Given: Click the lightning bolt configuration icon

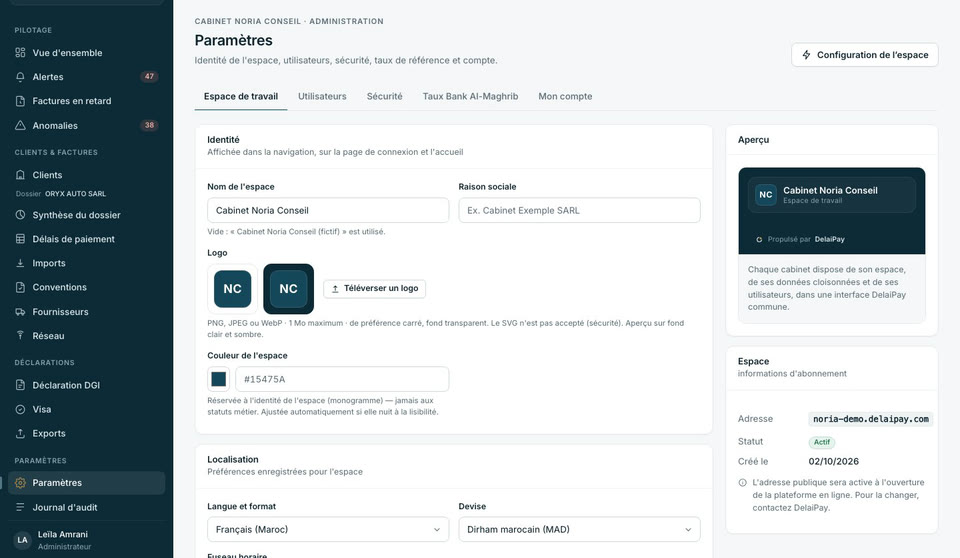Looking at the screenshot, I should 806,55.
